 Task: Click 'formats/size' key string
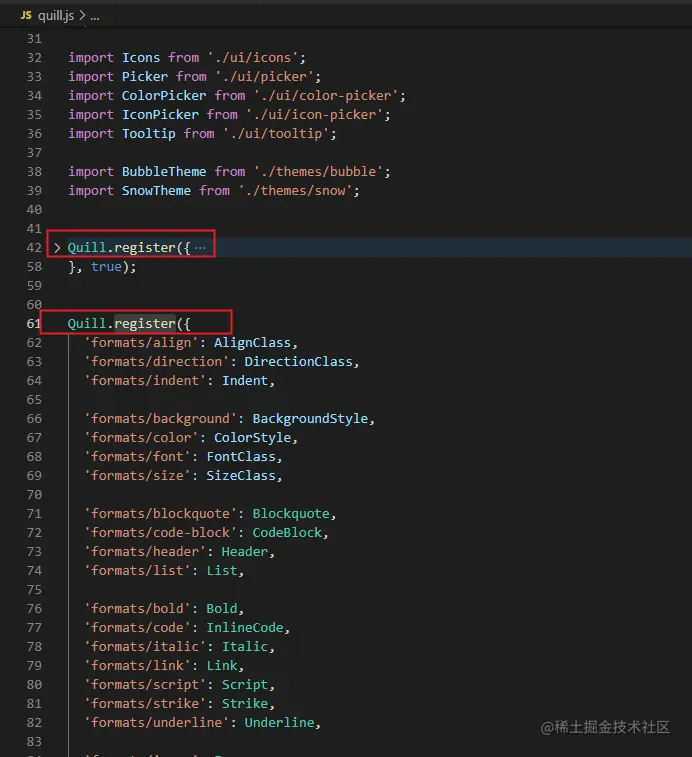pos(137,476)
